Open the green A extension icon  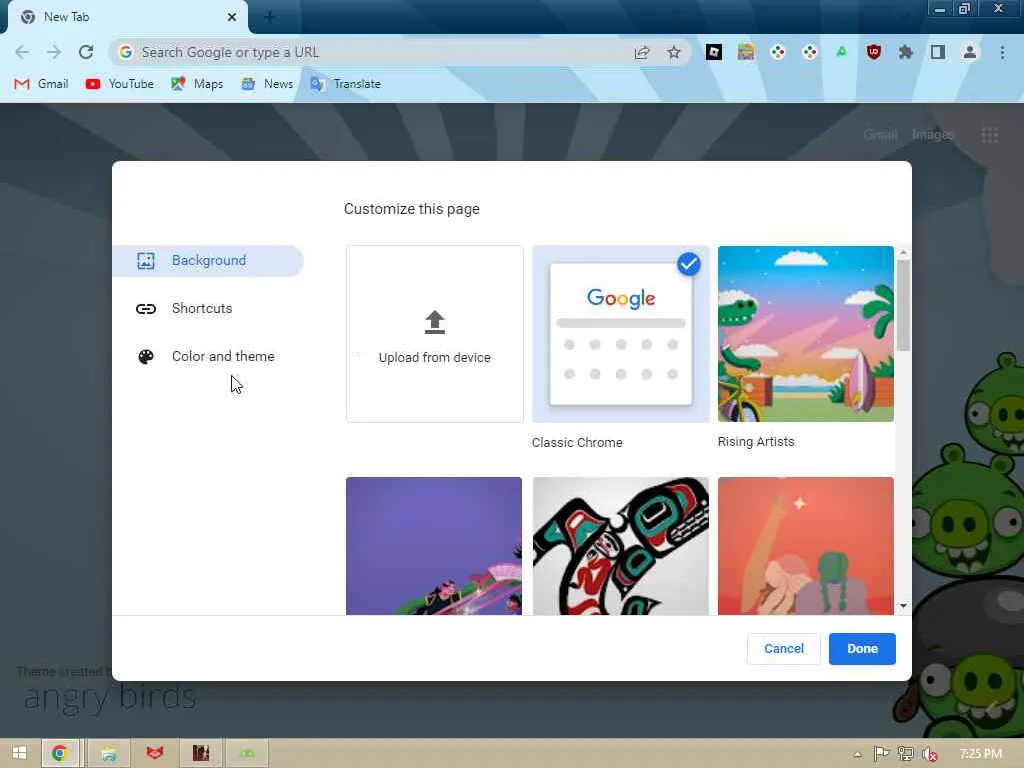click(842, 52)
